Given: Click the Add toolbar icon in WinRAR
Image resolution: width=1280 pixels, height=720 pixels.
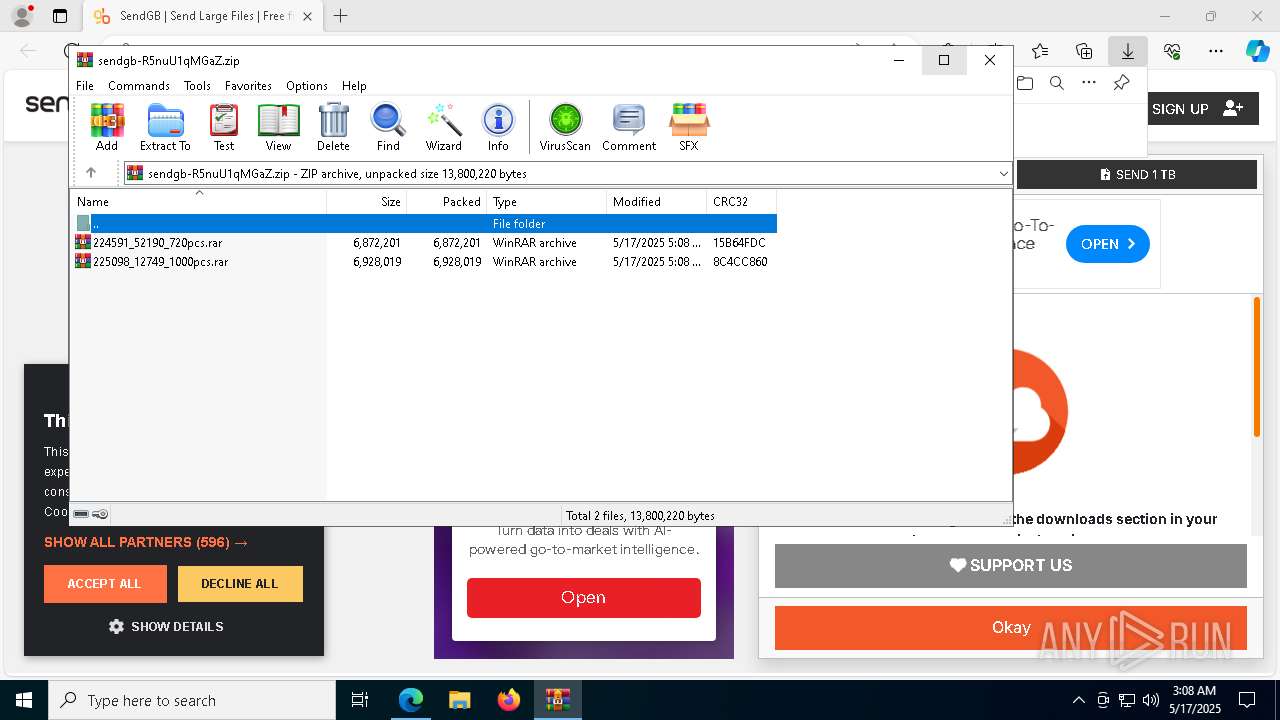Looking at the screenshot, I should point(107,127).
